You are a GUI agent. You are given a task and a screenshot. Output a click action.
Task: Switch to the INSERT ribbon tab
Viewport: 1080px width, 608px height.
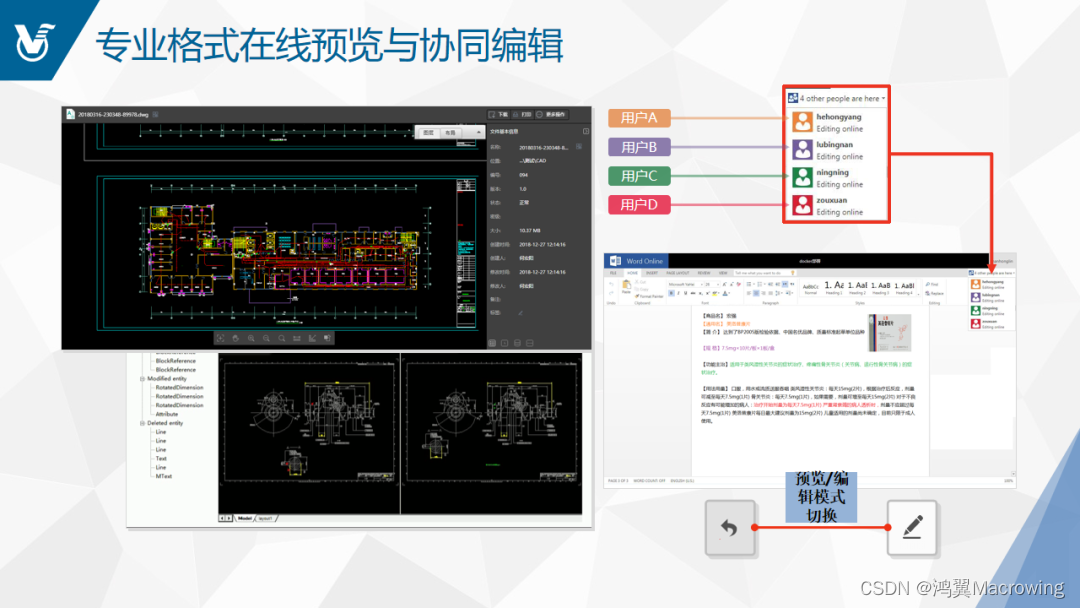tap(651, 273)
